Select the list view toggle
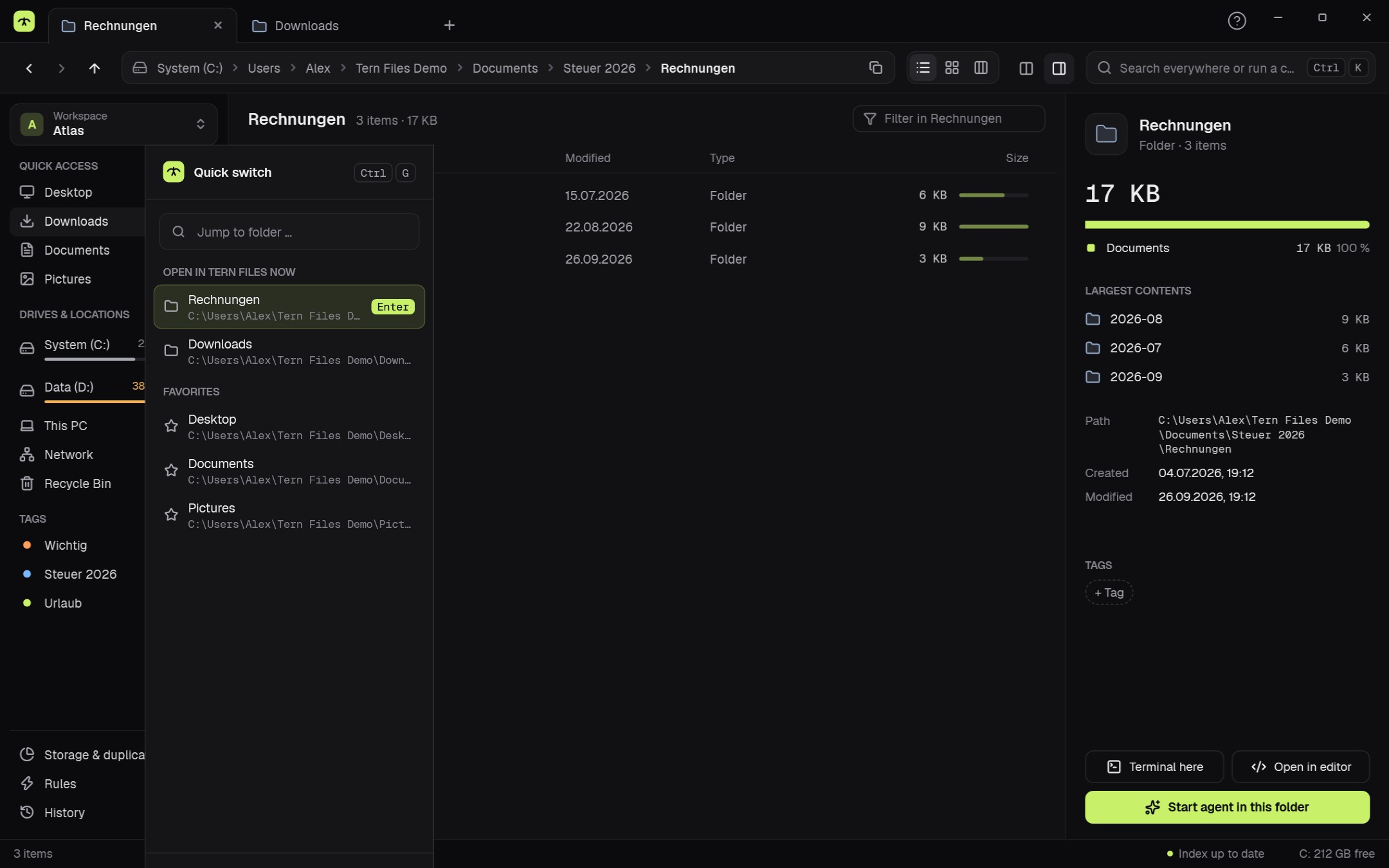This screenshot has height=868, width=1389. pyautogui.click(x=923, y=68)
